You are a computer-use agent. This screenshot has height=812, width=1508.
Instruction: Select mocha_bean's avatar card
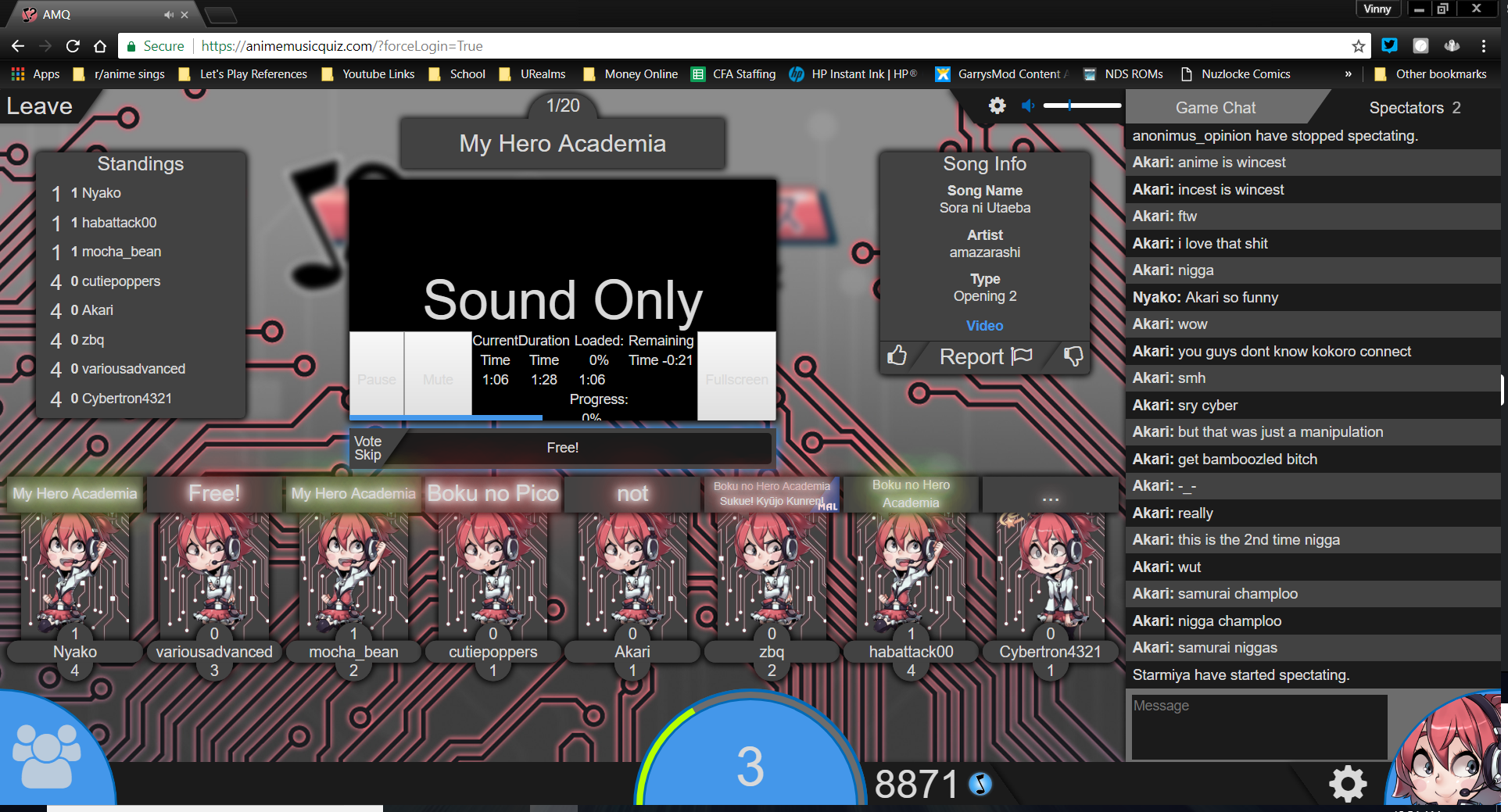(353, 578)
